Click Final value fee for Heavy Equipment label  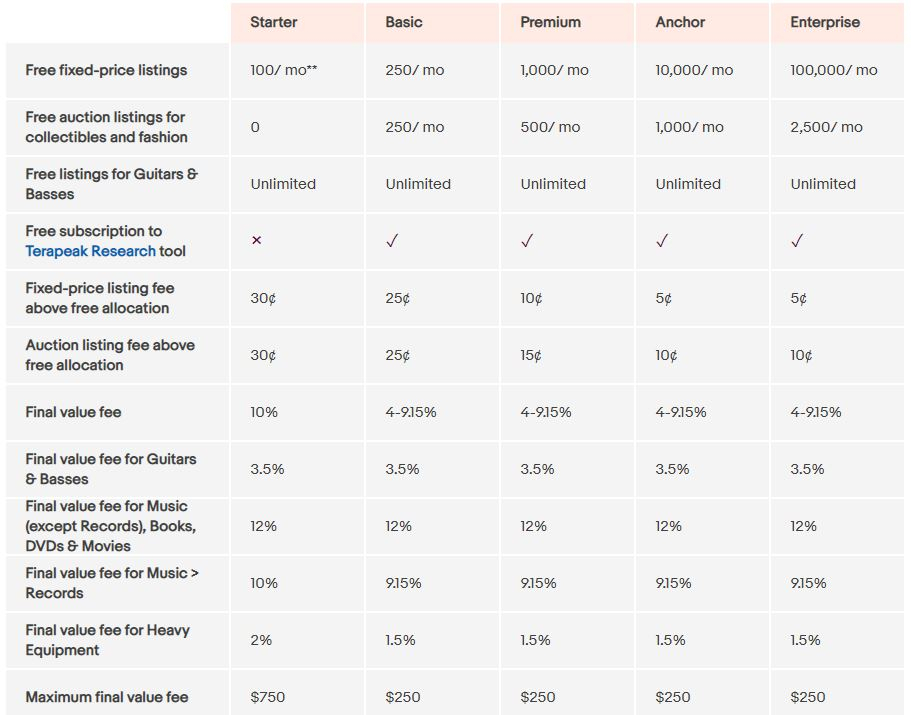[x=107, y=640]
